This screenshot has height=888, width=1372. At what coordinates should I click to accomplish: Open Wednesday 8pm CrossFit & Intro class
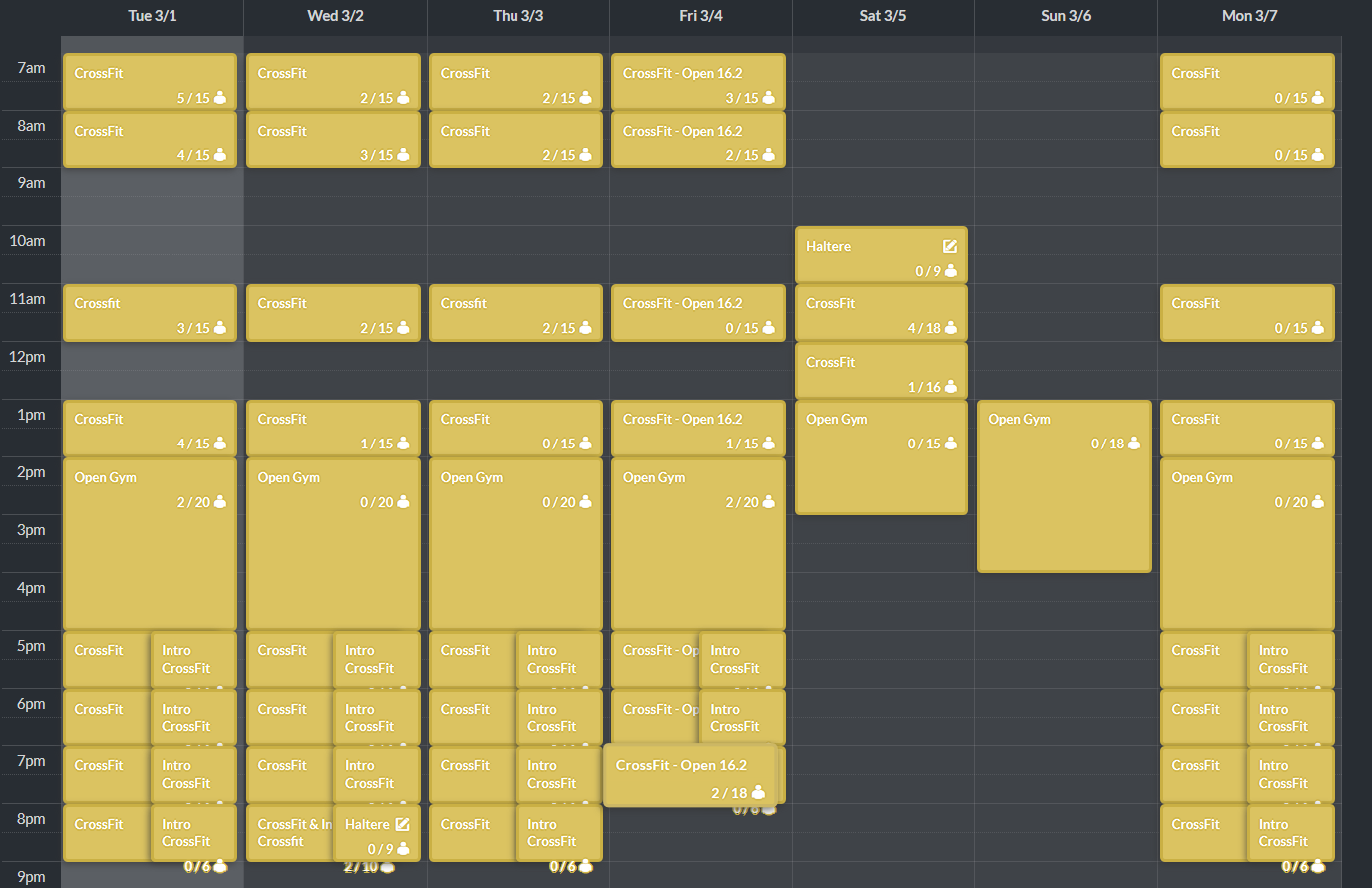pos(289,832)
